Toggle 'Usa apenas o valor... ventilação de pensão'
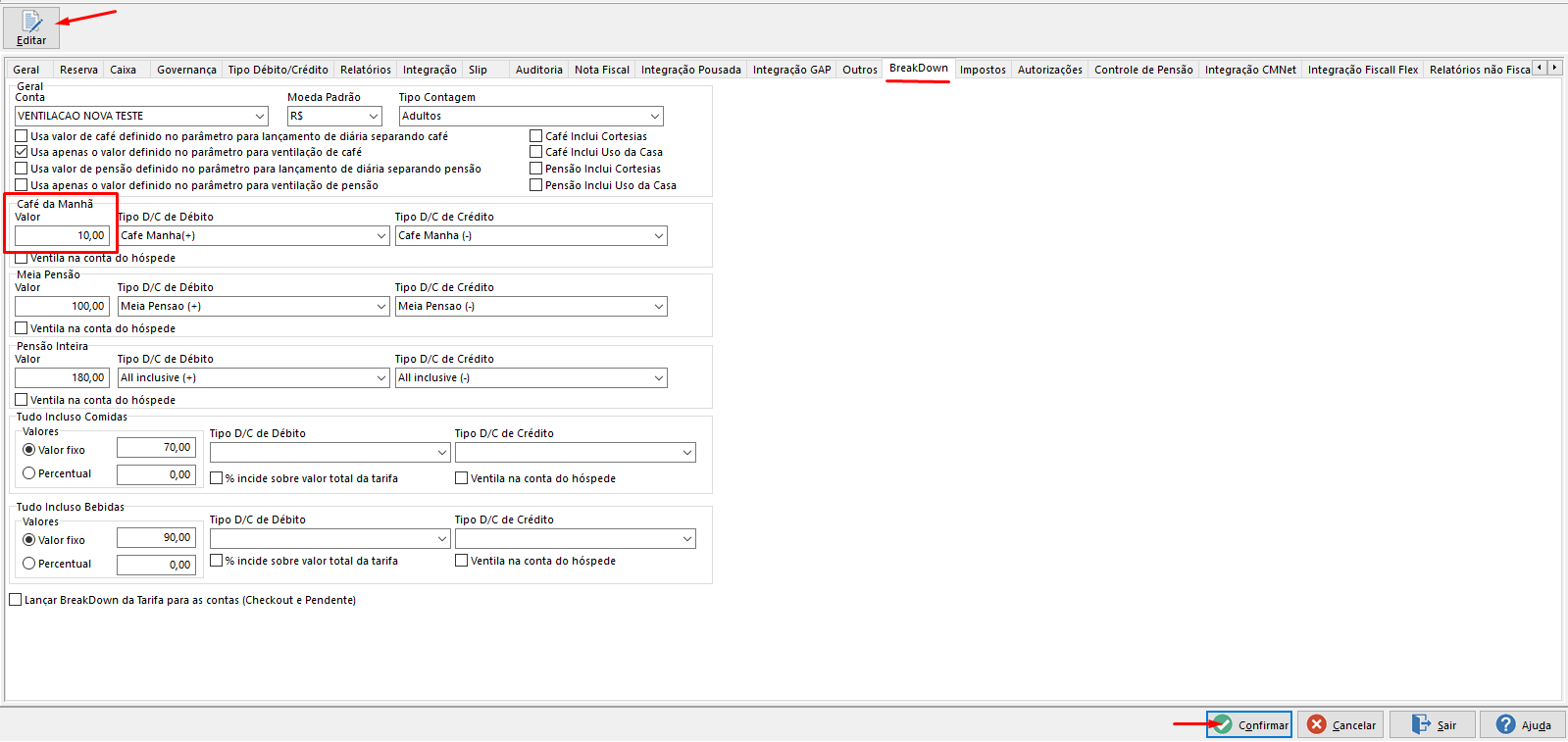The height and width of the screenshot is (742, 1568). [x=22, y=185]
